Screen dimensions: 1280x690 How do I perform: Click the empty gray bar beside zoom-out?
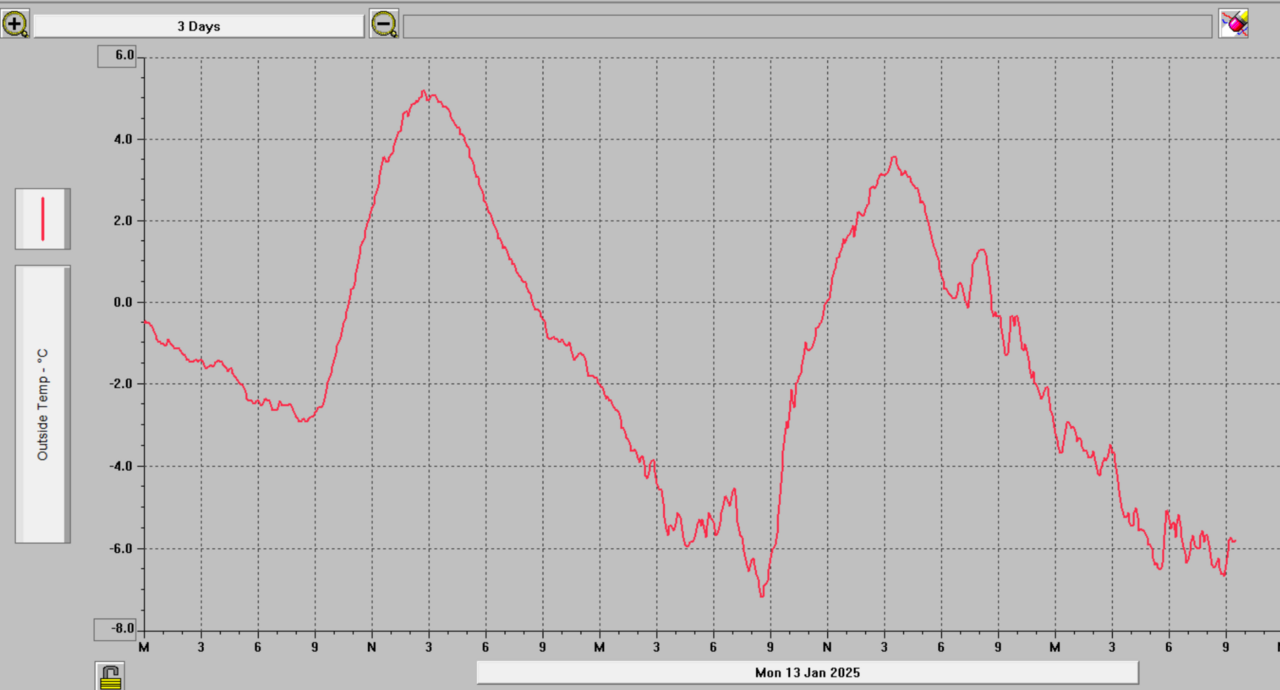click(x=807, y=26)
